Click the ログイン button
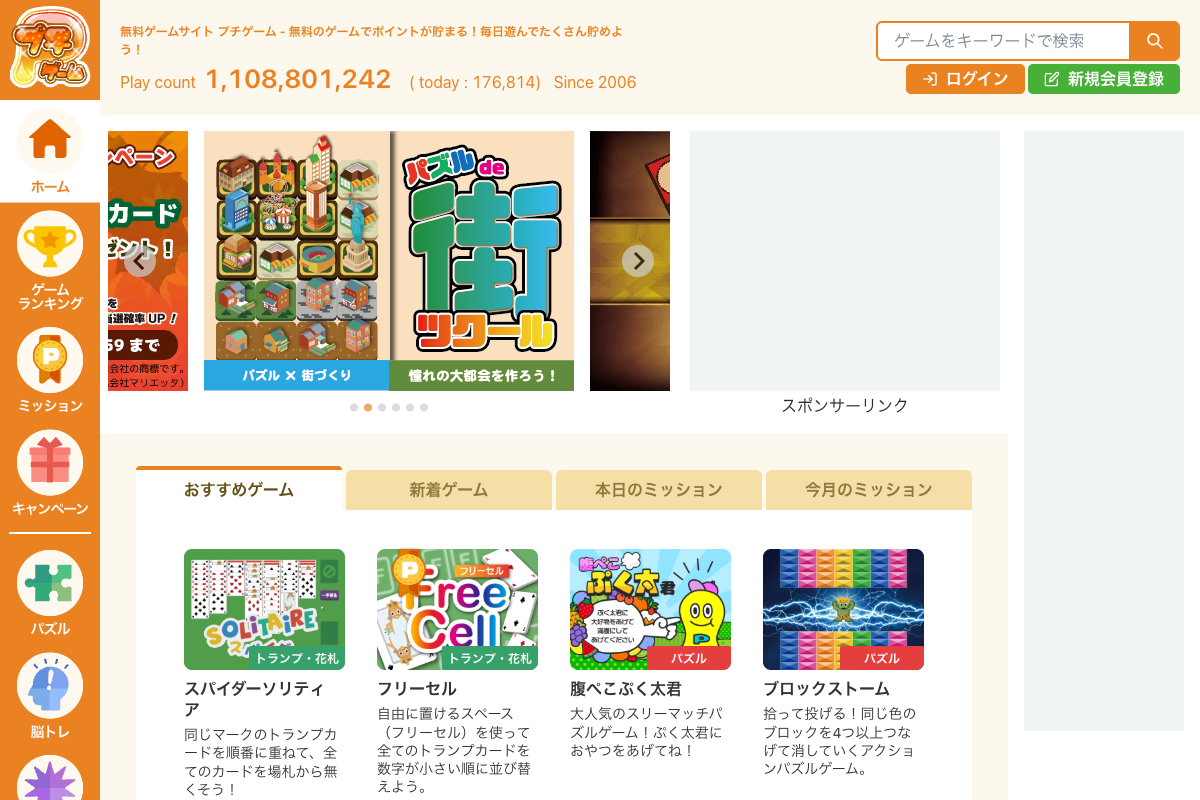Viewport: 1200px width, 800px height. click(965, 79)
